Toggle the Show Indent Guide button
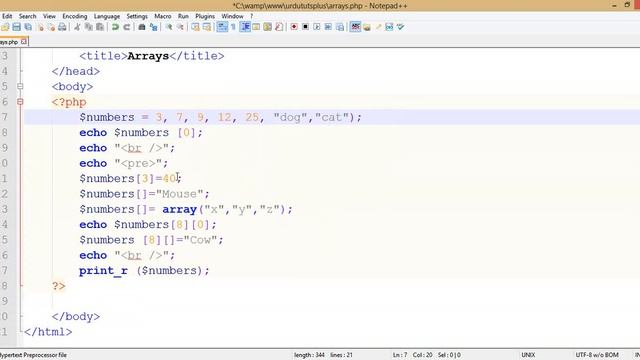This screenshot has height=360, width=640. tap(245, 27)
